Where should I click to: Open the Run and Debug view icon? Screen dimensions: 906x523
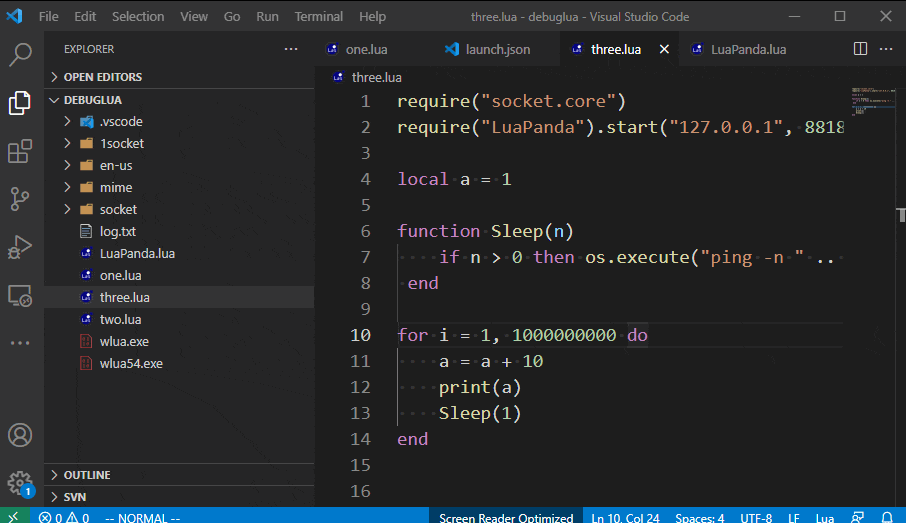coord(20,247)
